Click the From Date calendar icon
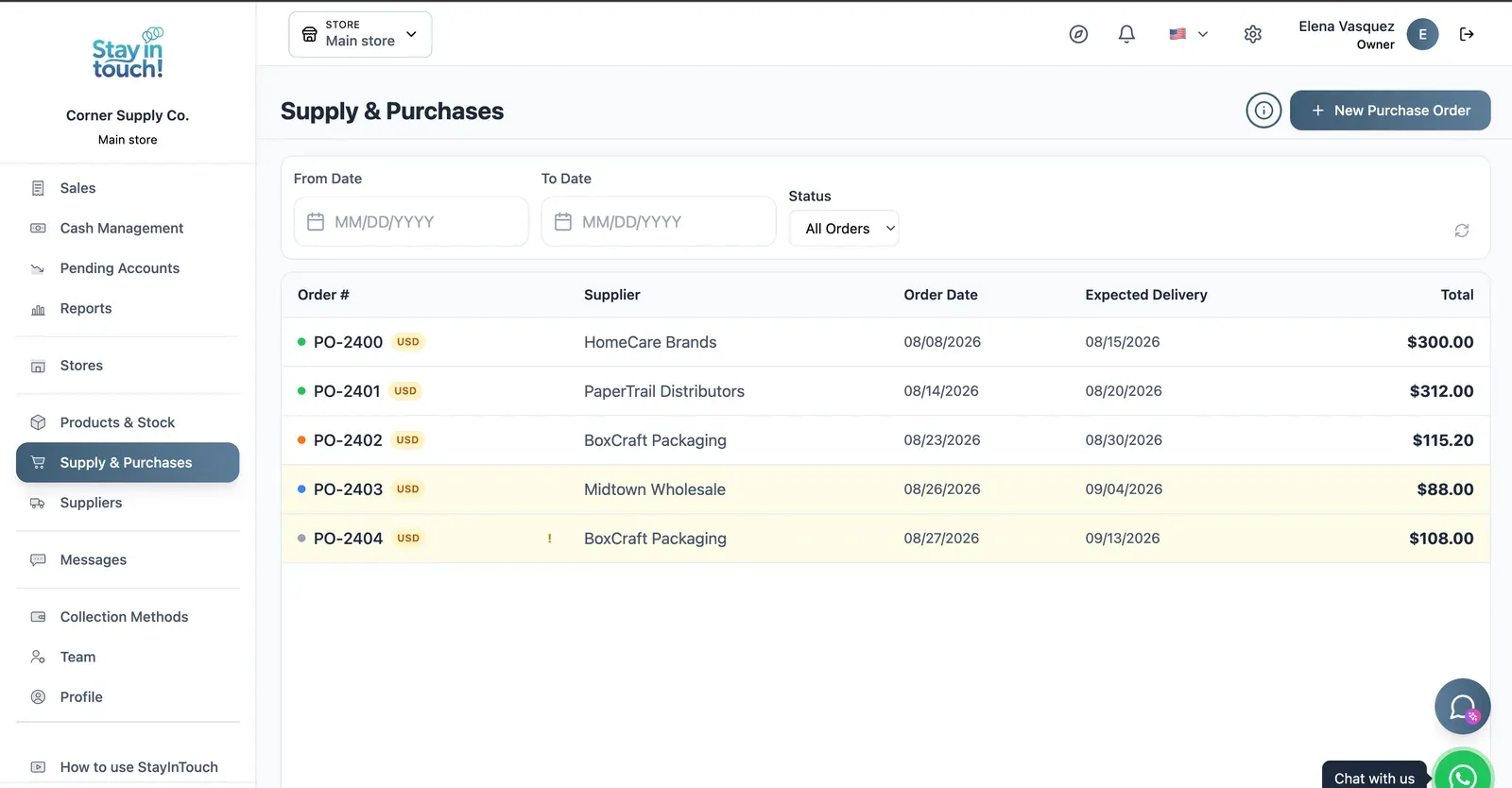Screen dimensions: 1512x788 tap(316, 222)
